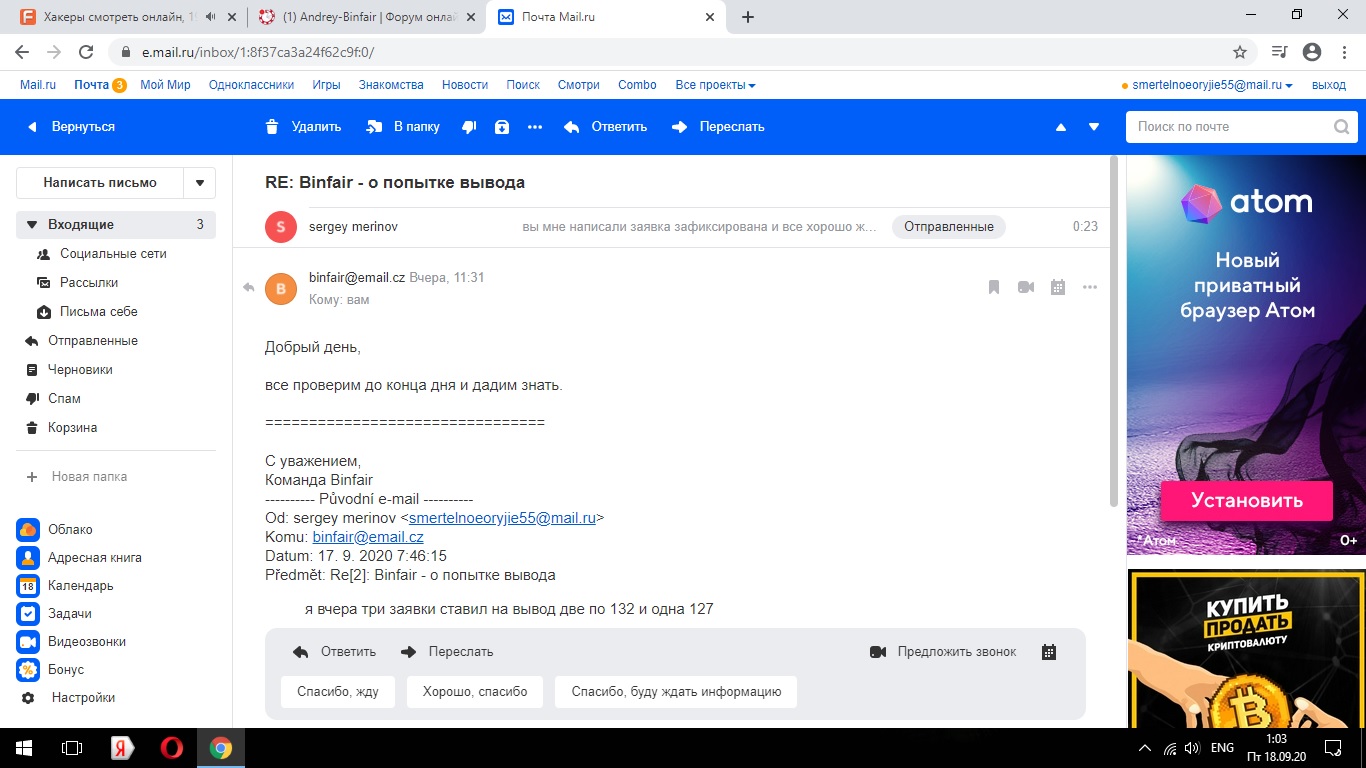Mark the email as spam with the thumbs-down icon
1366x768 pixels.
(469, 127)
